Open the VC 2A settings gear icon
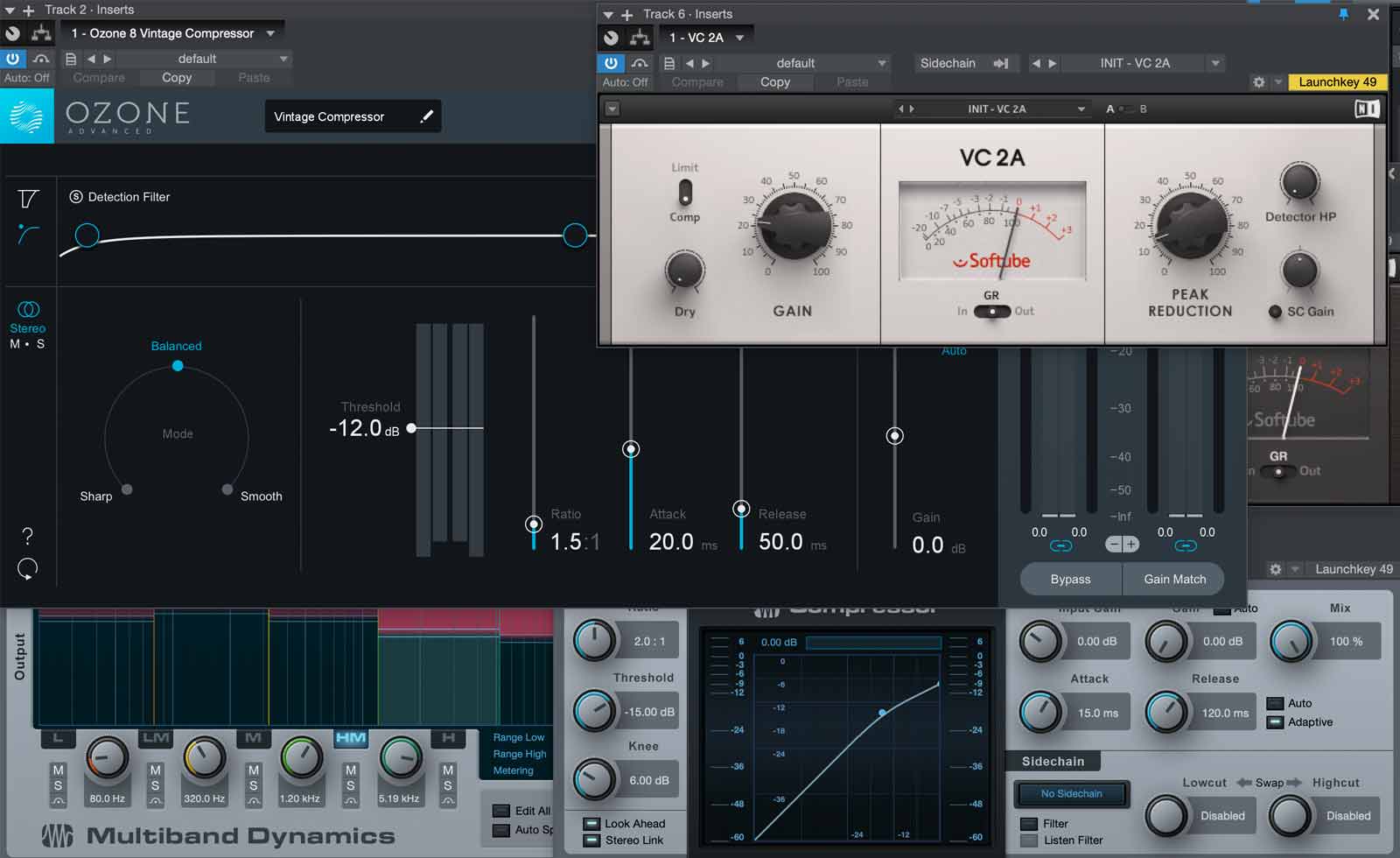 pyautogui.click(x=1258, y=82)
